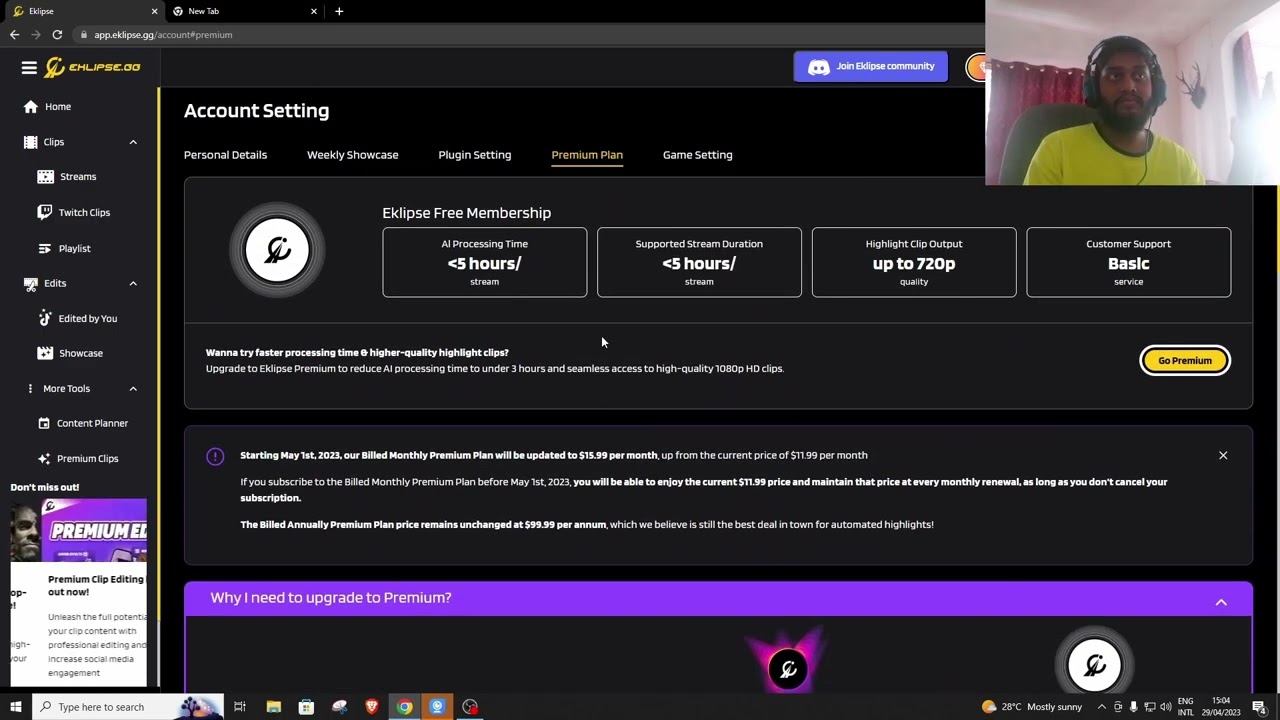The width and height of the screenshot is (1280, 720).
Task: Click the Customer Support Basic card
Action: pos(1128,262)
